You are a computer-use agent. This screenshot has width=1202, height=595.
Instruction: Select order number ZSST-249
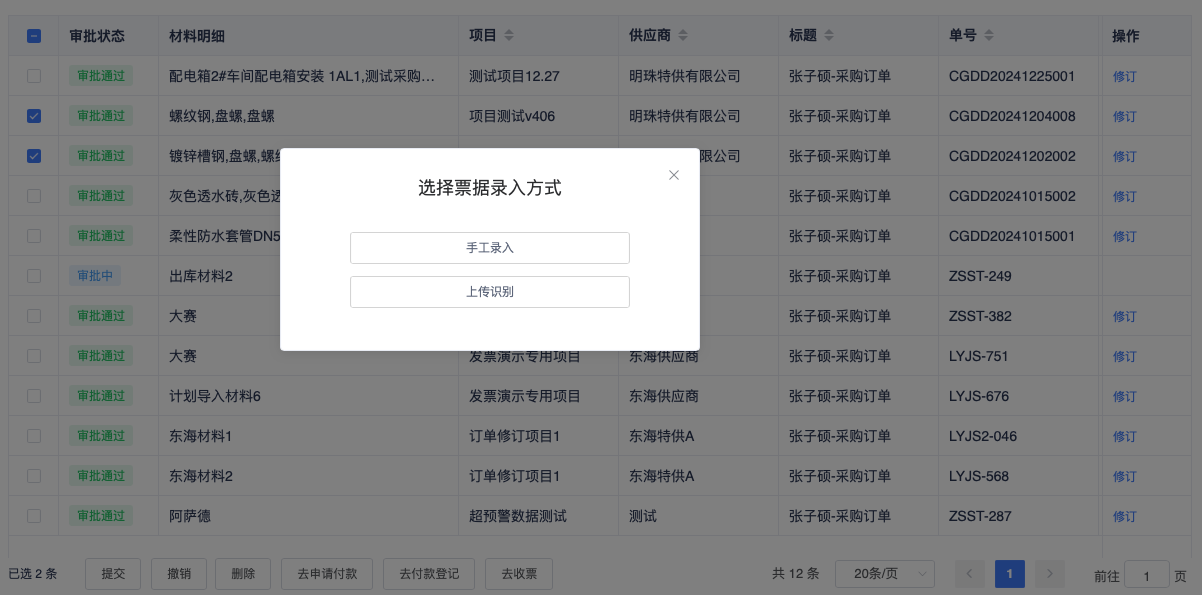(980, 276)
